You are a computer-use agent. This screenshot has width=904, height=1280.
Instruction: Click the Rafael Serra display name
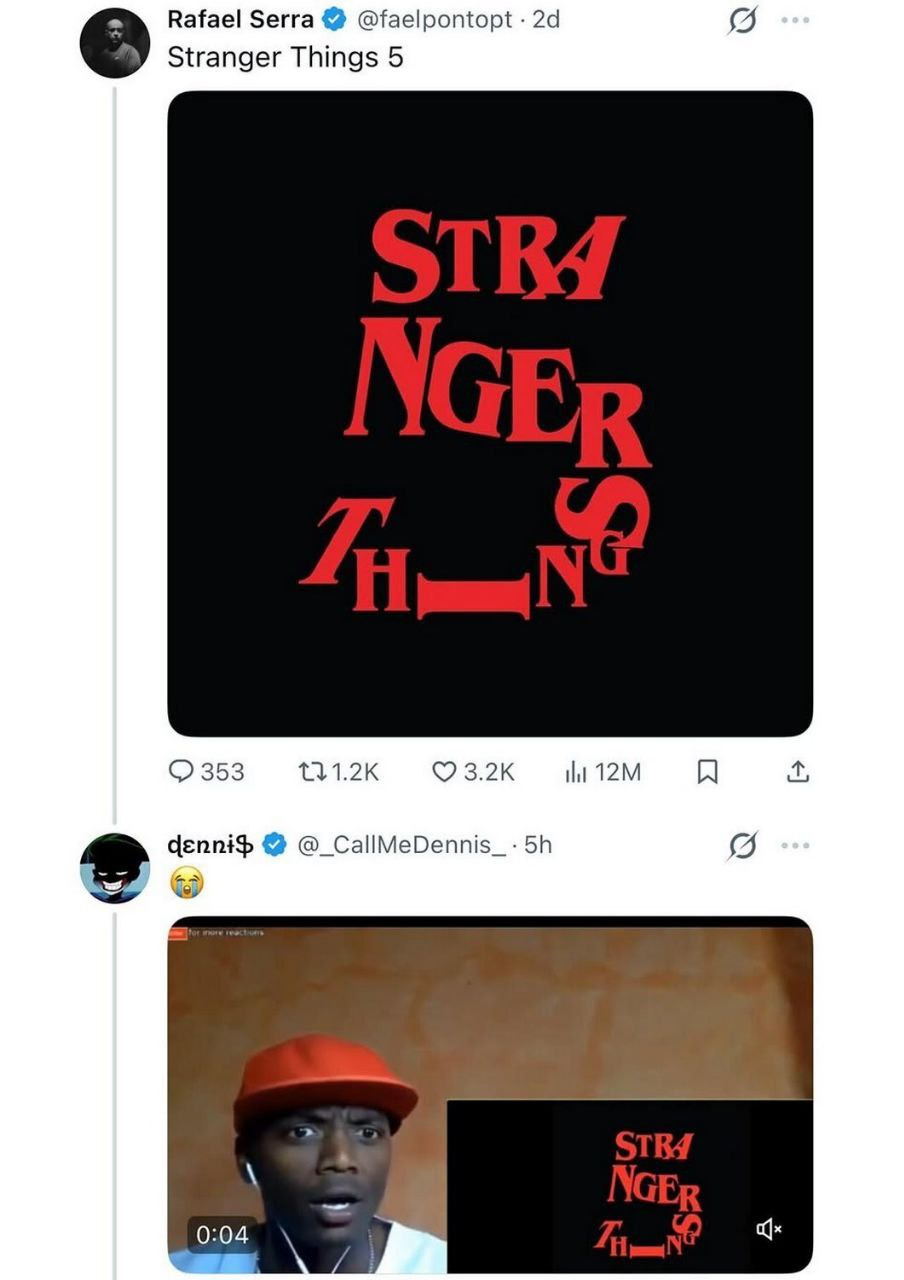[240, 20]
